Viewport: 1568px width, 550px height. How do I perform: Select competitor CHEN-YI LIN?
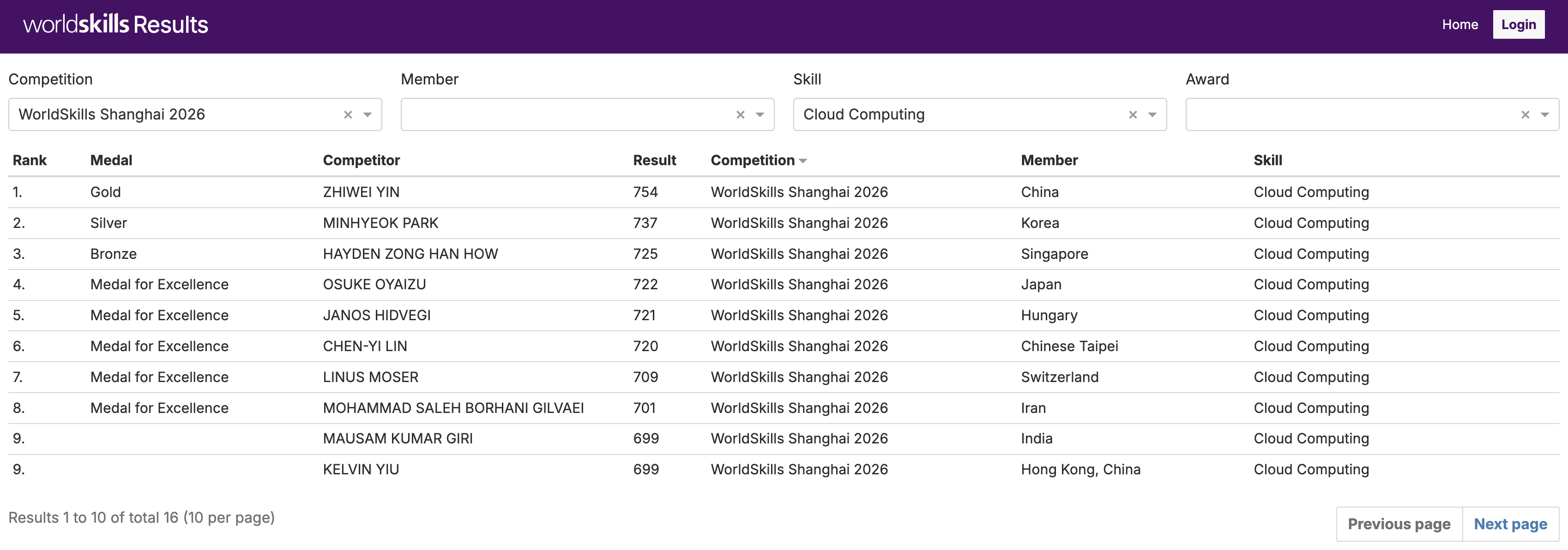coord(365,346)
